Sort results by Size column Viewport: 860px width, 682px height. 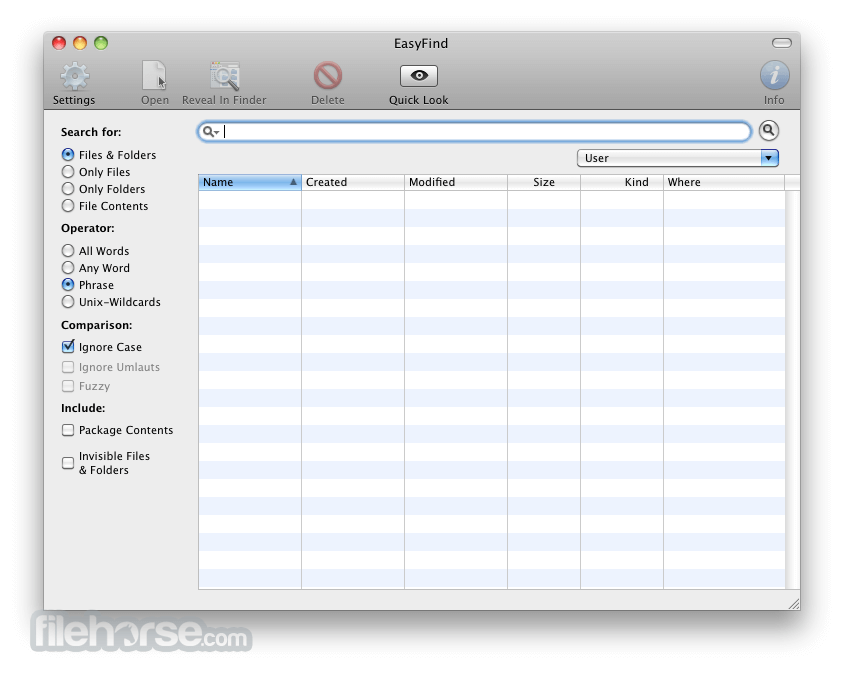[544, 182]
